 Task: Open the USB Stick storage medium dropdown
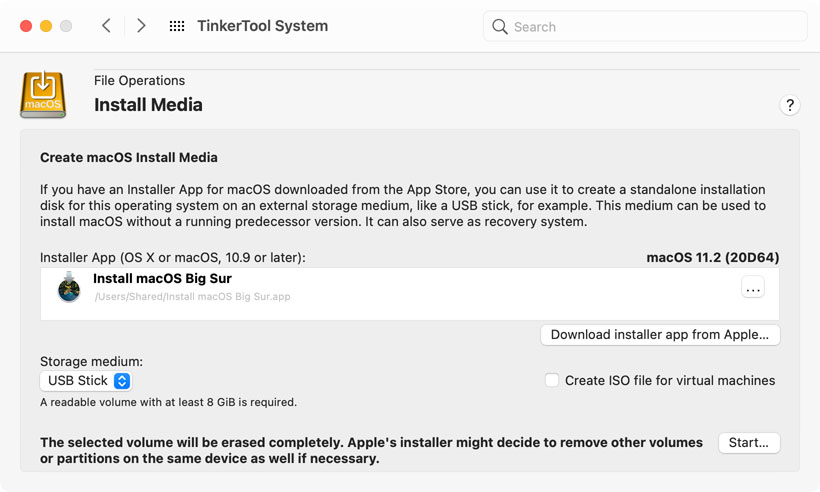click(86, 381)
